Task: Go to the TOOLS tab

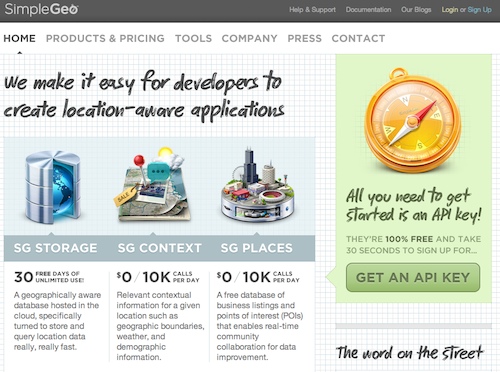Action: pyautogui.click(x=193, y=38)
